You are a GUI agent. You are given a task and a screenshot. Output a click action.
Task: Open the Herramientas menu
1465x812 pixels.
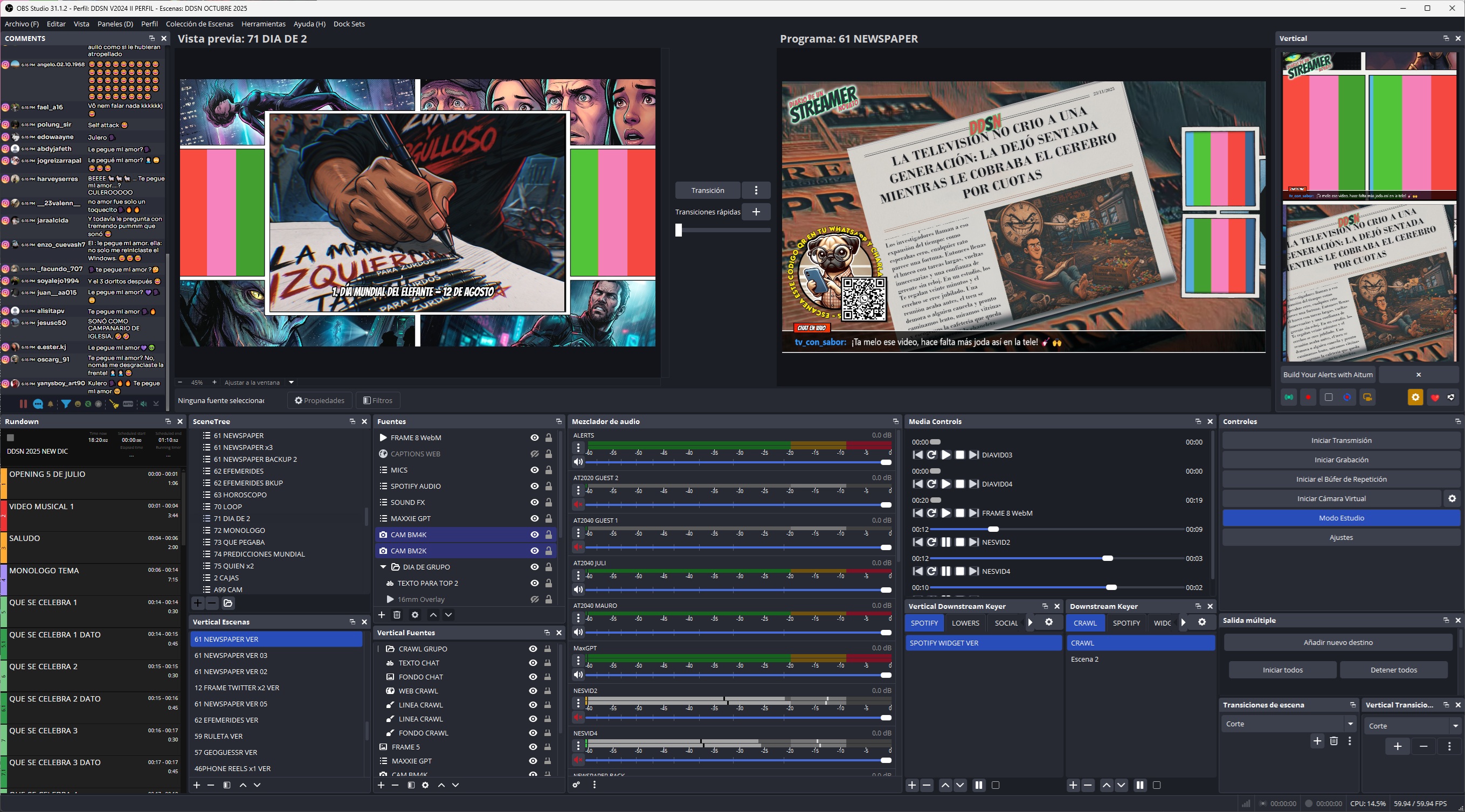(x=264, y=24)
